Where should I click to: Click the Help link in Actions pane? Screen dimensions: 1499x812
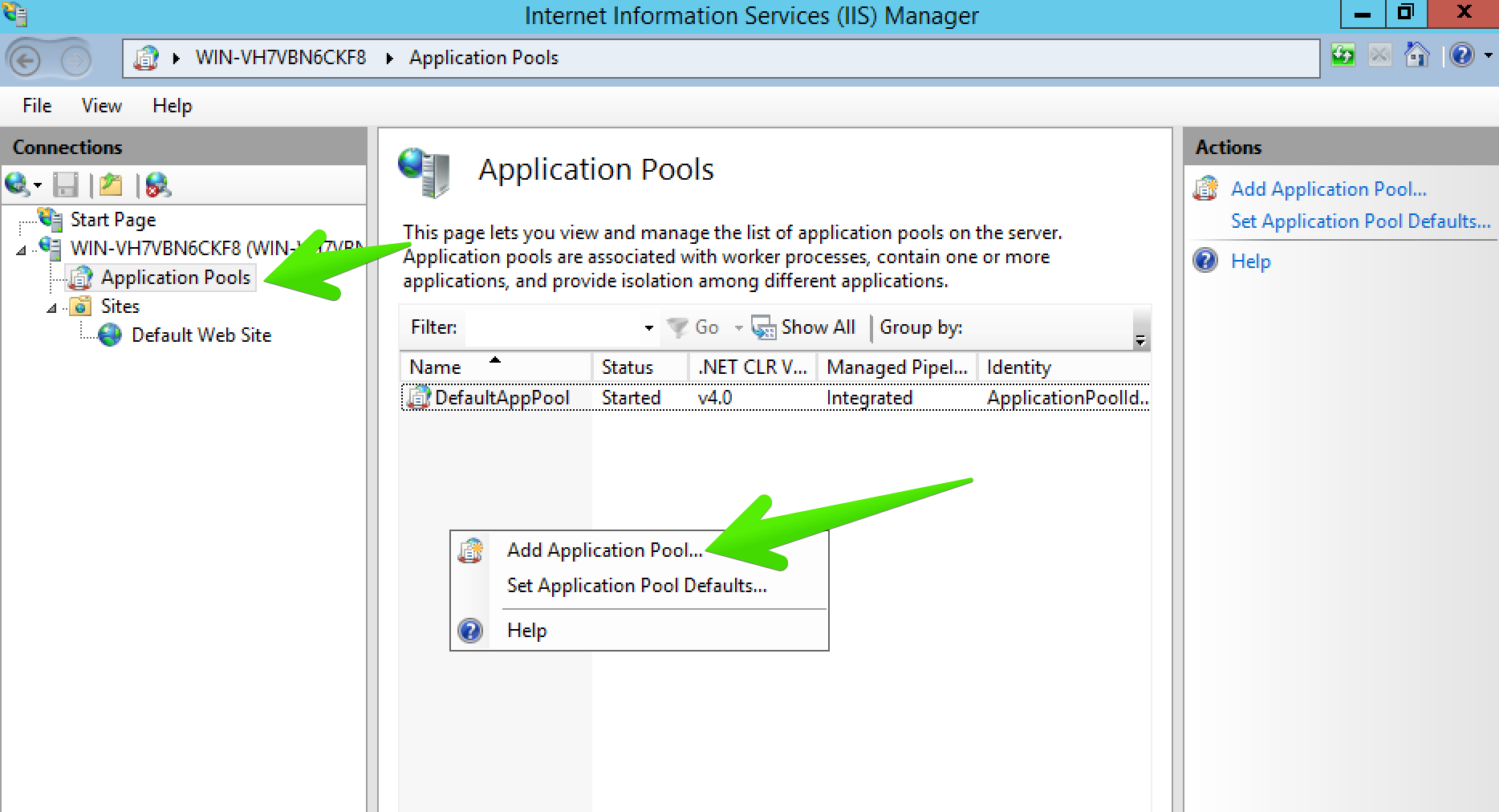pos(1251,262)
